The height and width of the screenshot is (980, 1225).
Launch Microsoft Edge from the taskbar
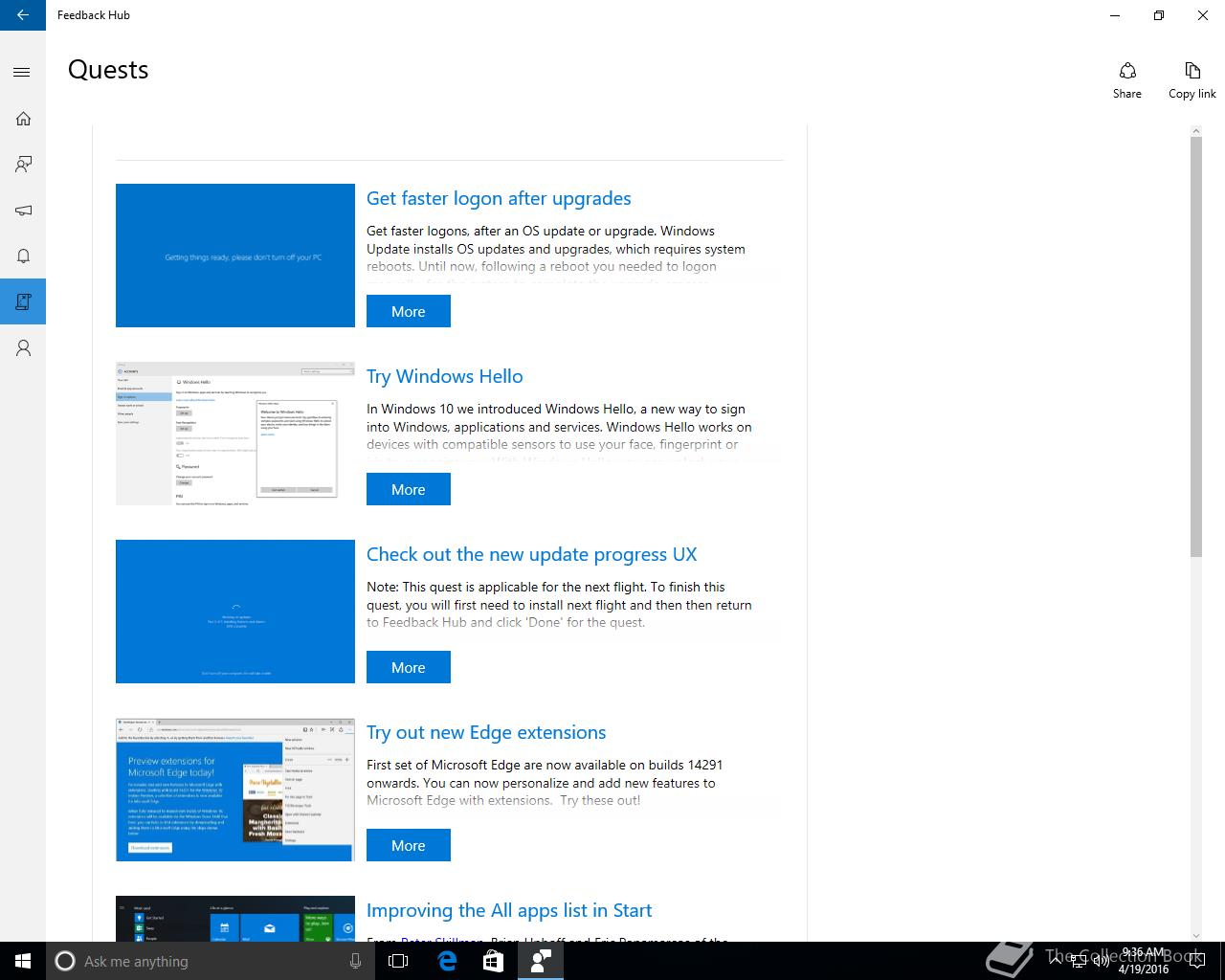pyautogui.click(x=446, y=961)
